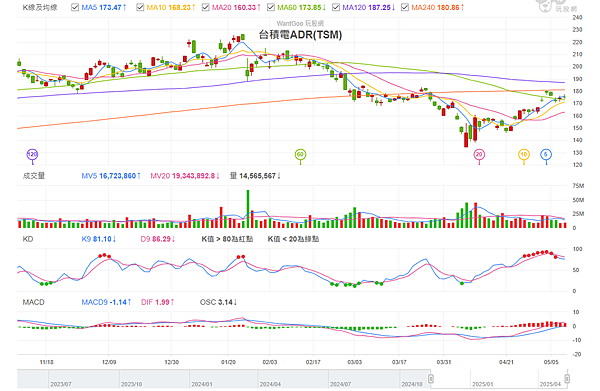Click the MV5 16,723,860 volume value
Screen dimensions: 600x391
(x=111, y=176)
